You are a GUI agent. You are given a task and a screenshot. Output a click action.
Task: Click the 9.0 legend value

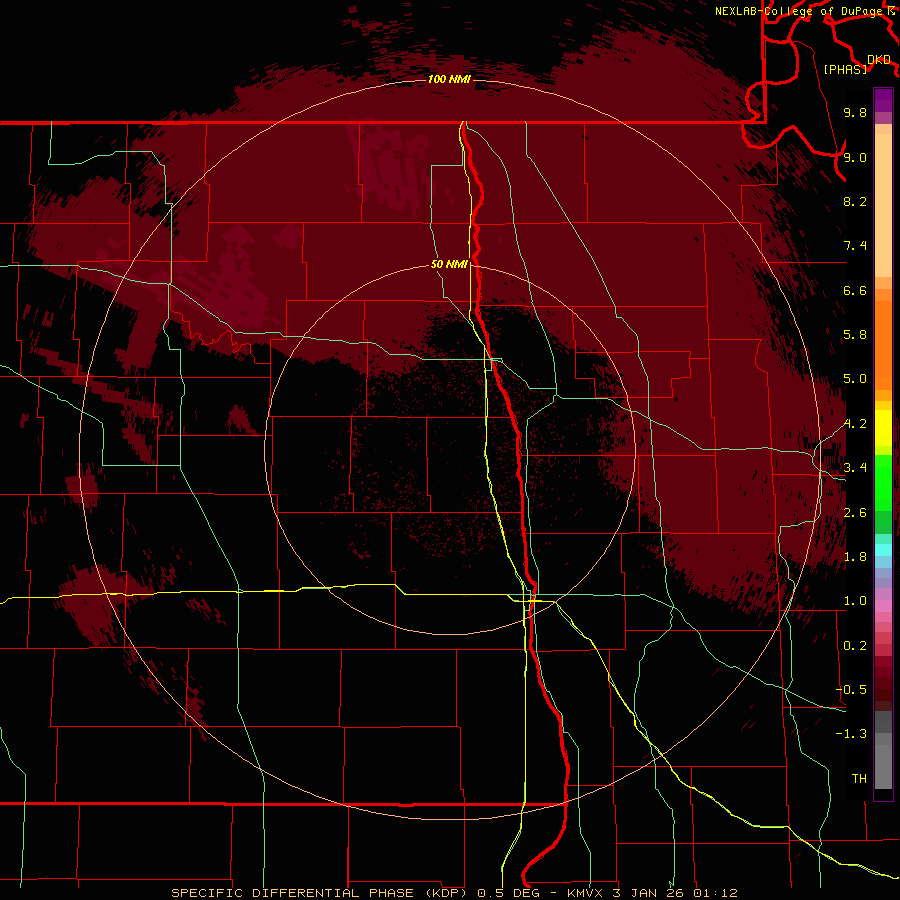[855, 158]
